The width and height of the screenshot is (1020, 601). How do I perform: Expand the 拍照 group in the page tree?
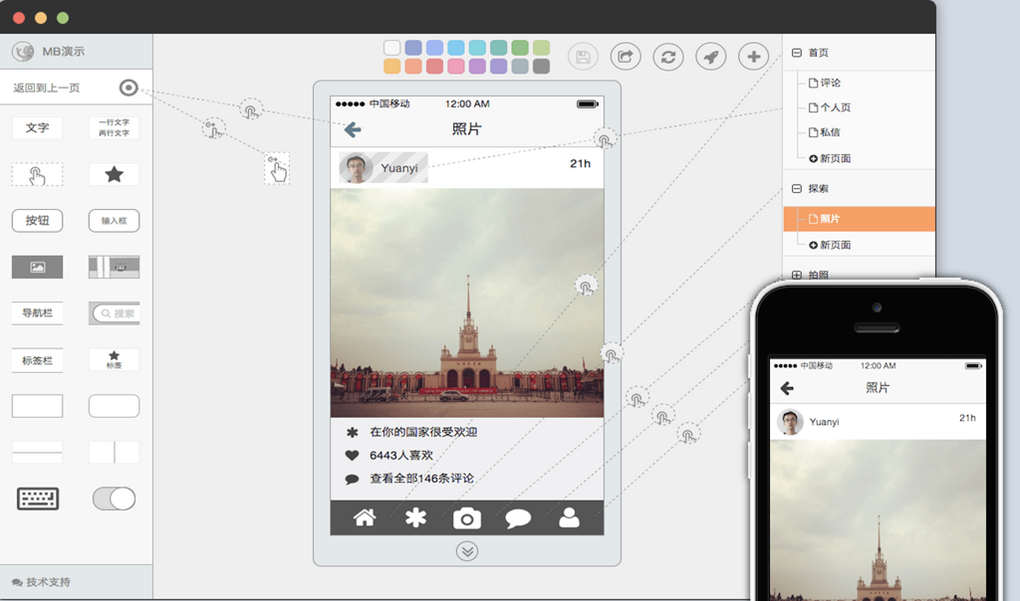pyautogui.click(x=797, y=275)
